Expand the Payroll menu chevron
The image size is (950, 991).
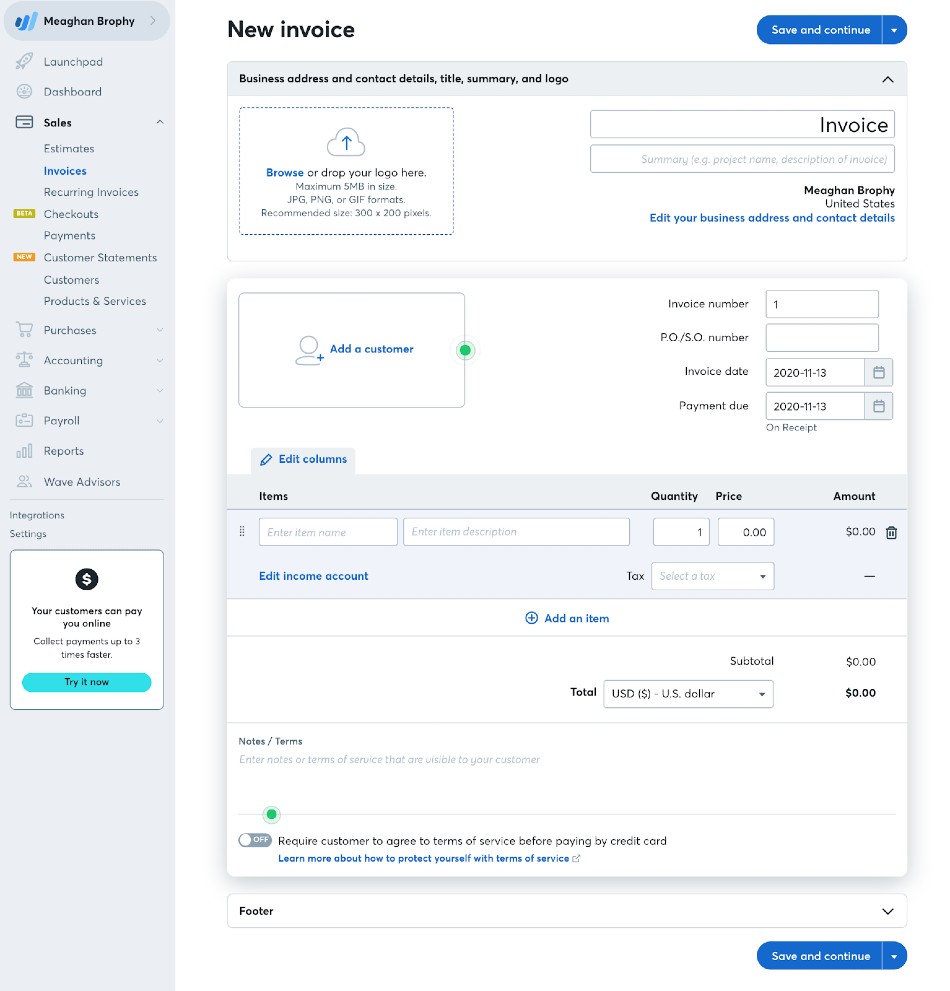point(160,421)
